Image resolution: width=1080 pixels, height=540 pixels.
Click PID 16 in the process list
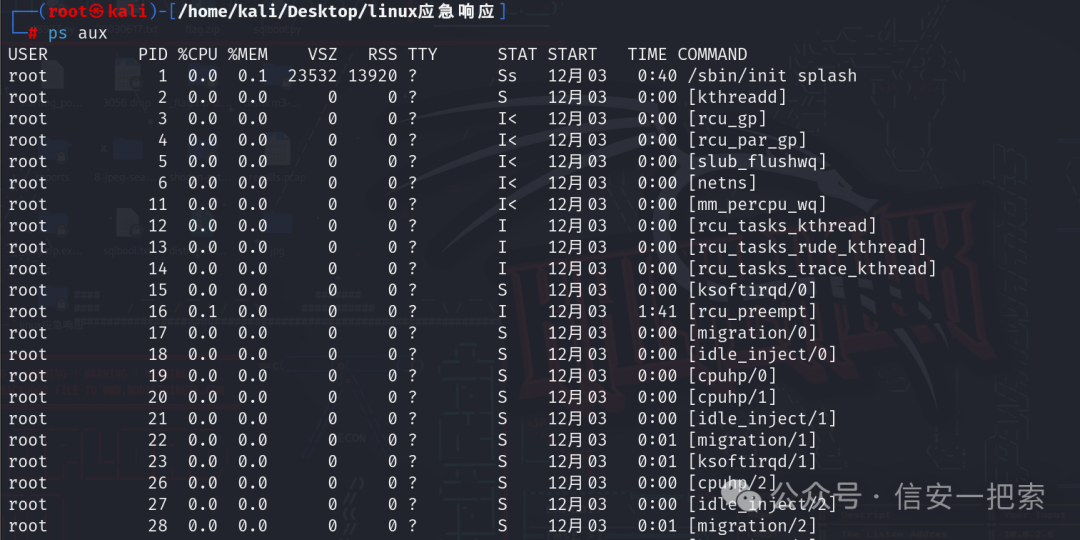pyautogui.click(x=158, y=311)
